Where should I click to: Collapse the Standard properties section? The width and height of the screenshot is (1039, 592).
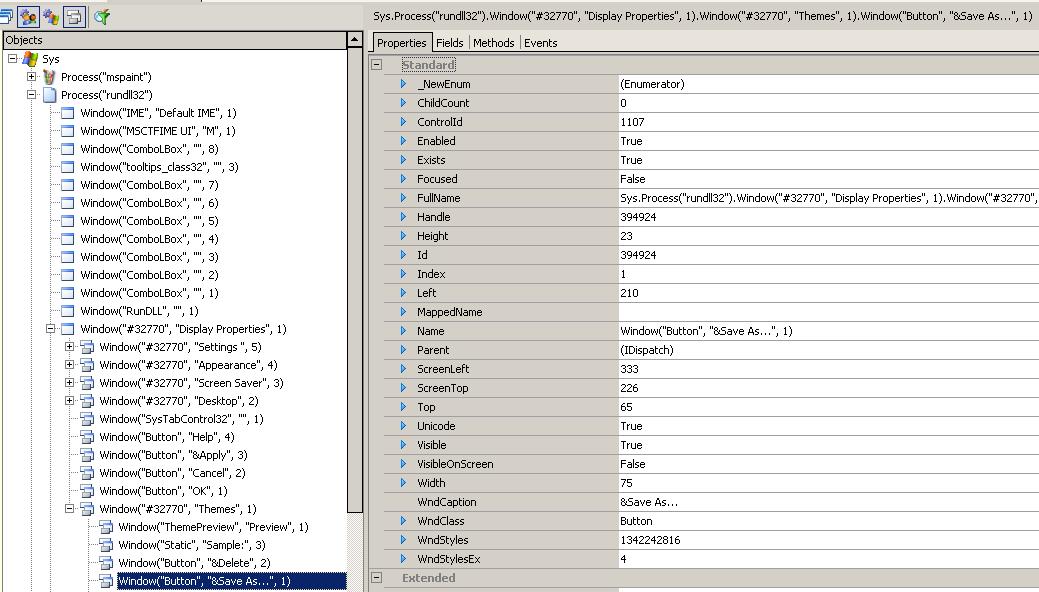pyautogui.click(x=377, y=65)
